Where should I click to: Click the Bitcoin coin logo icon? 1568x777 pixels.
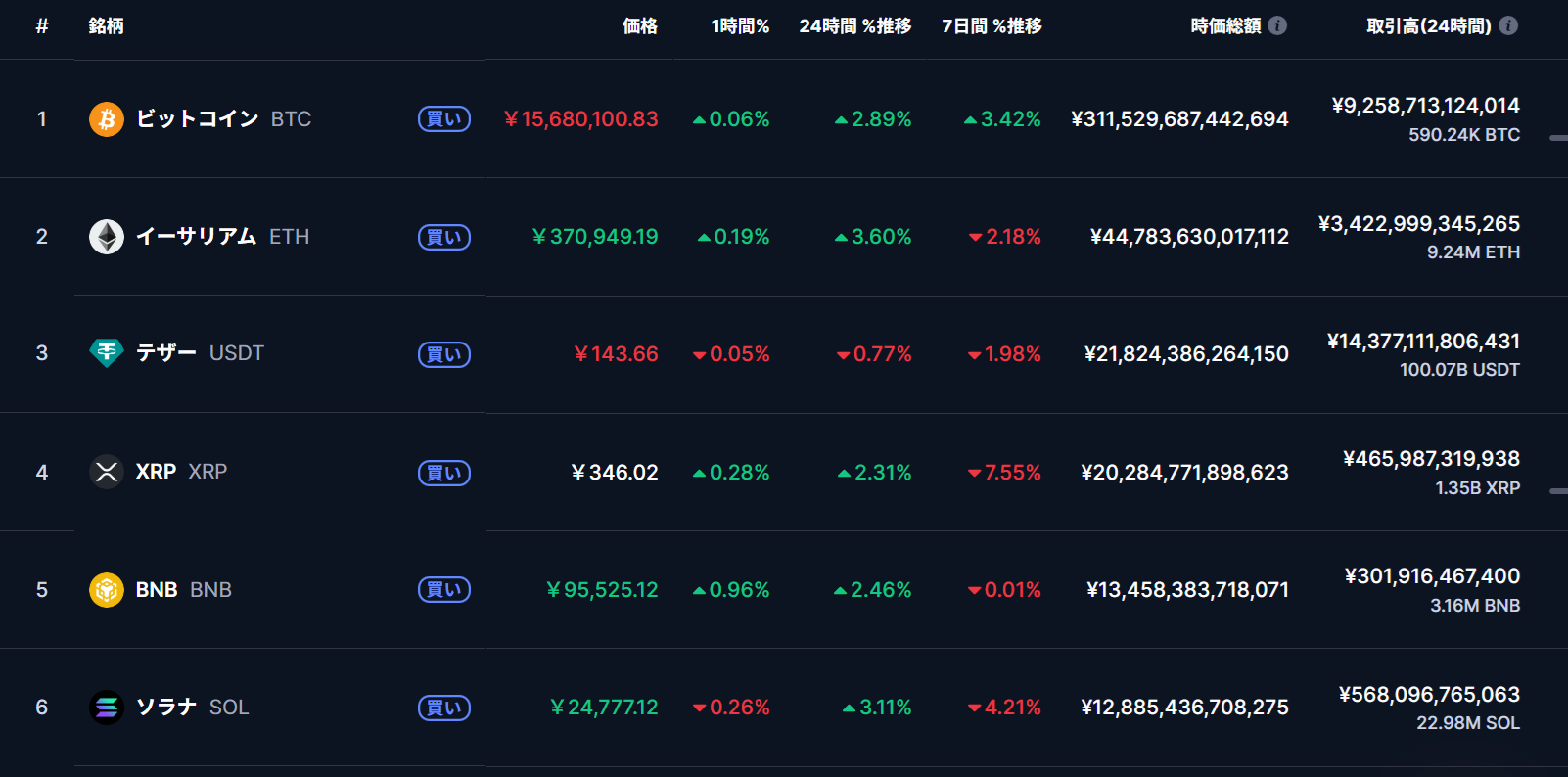[x=107, y=119]
